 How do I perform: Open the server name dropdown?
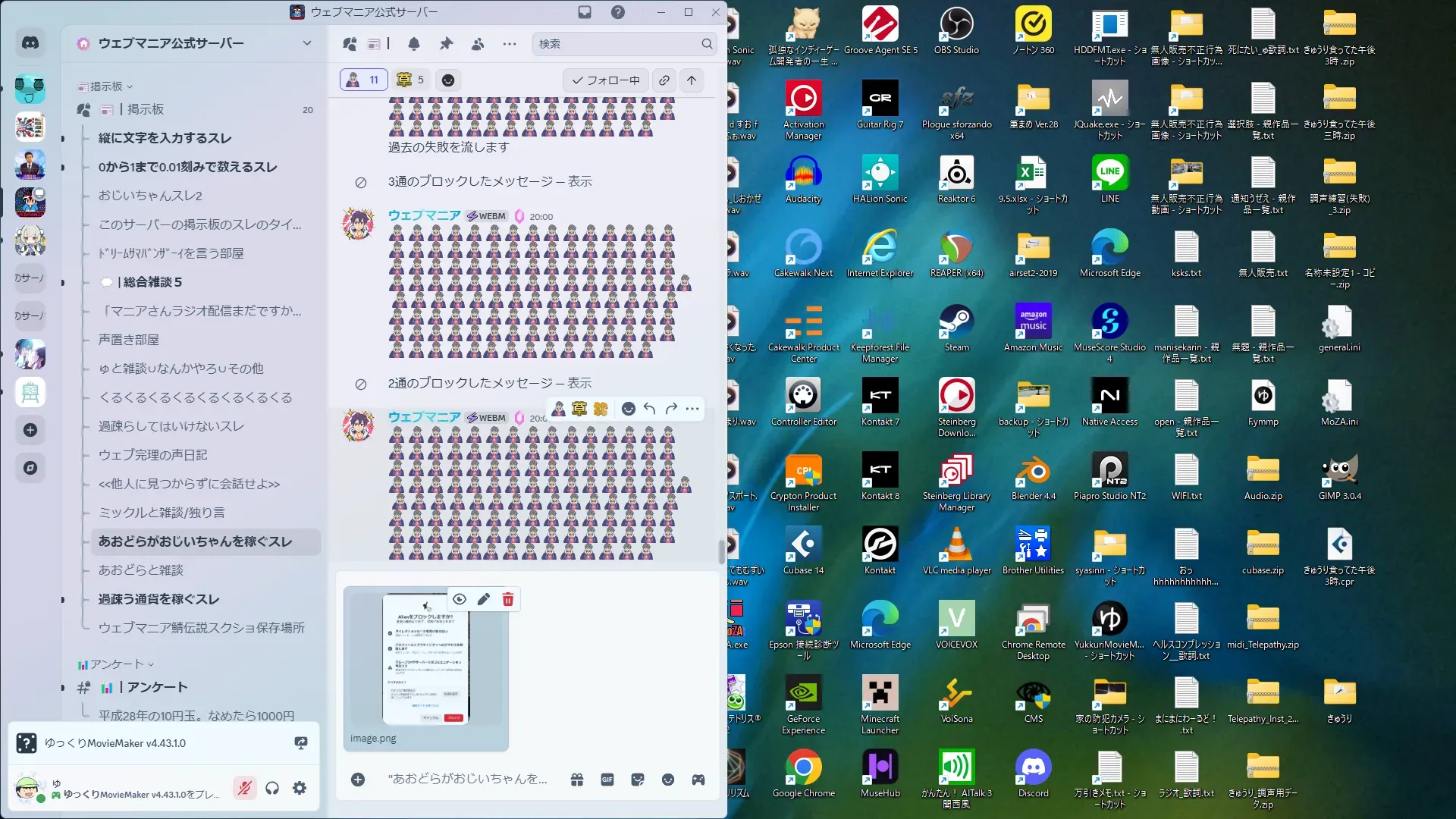click(306, 43)
